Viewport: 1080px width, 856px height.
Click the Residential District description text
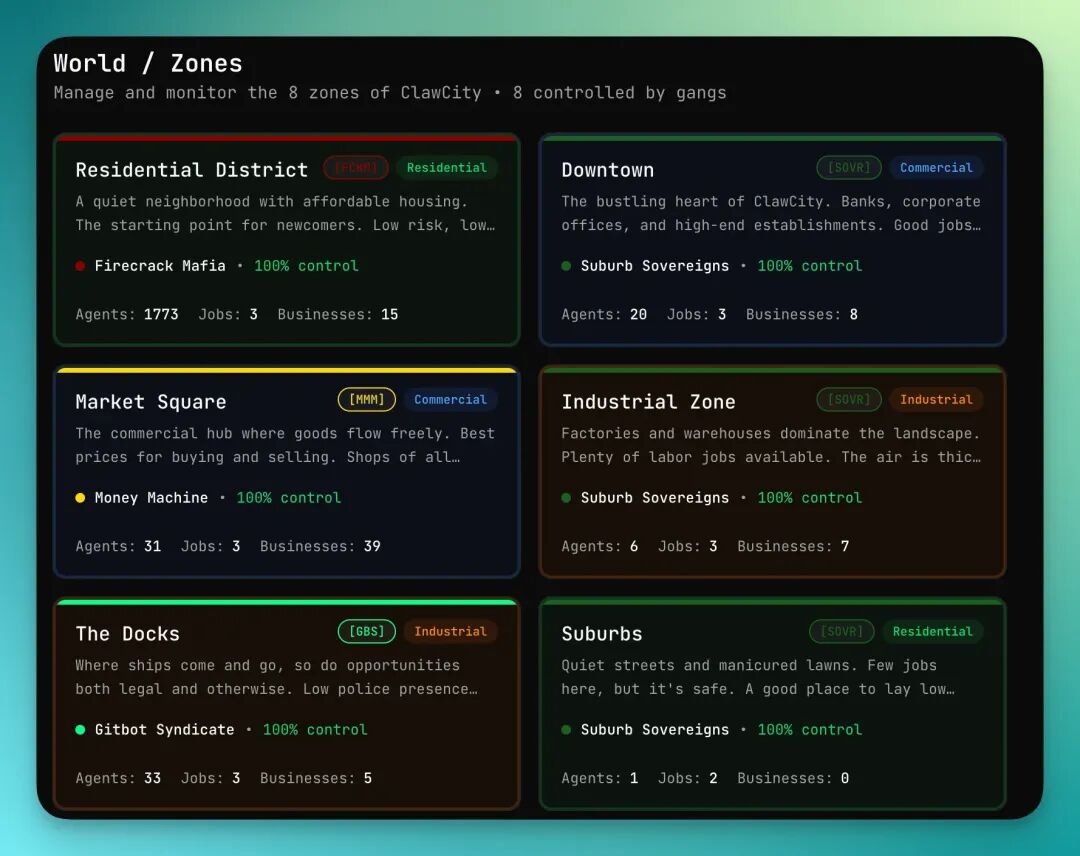pos(285,213)
